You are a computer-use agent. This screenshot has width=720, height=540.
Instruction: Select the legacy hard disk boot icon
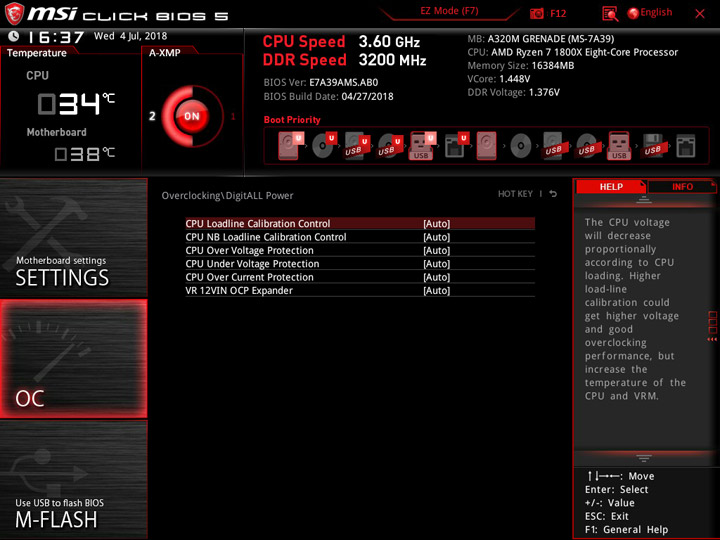[487, 146]
